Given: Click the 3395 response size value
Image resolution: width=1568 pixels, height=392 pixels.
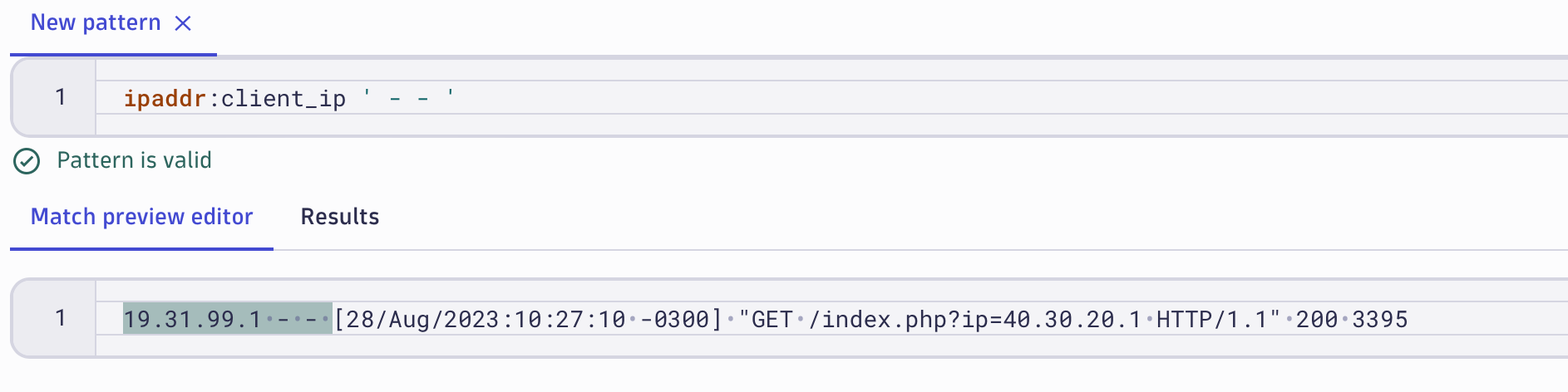Looking at the screenshot, I should (1380, 319).
